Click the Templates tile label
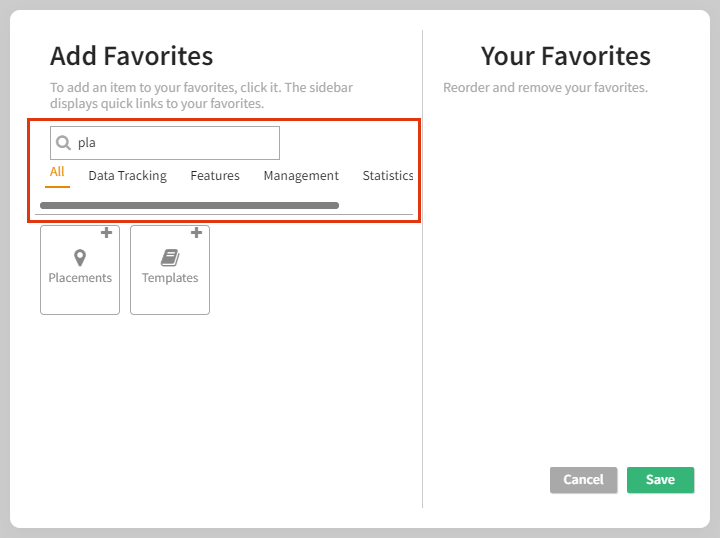Screen dimensions: 720x538 coord(170,278)
